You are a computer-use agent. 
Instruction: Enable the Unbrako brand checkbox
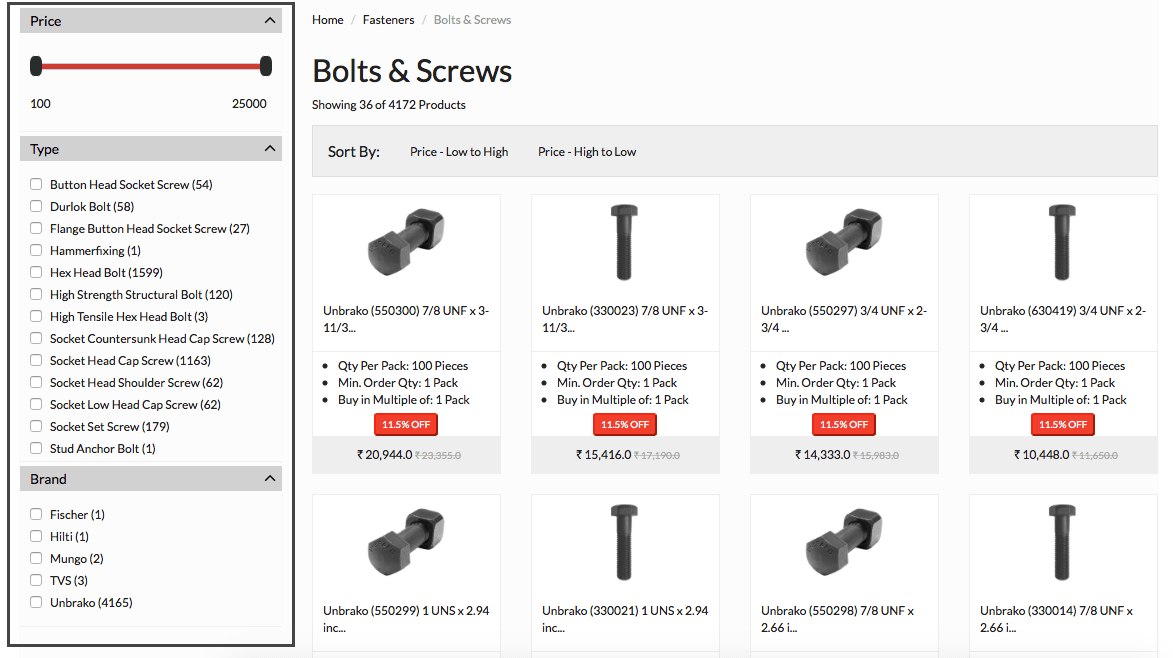36,602
